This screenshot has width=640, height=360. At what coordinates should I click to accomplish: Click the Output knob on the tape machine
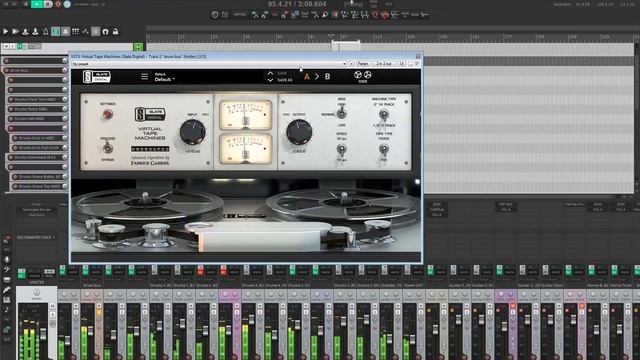[x=299, y=132]
